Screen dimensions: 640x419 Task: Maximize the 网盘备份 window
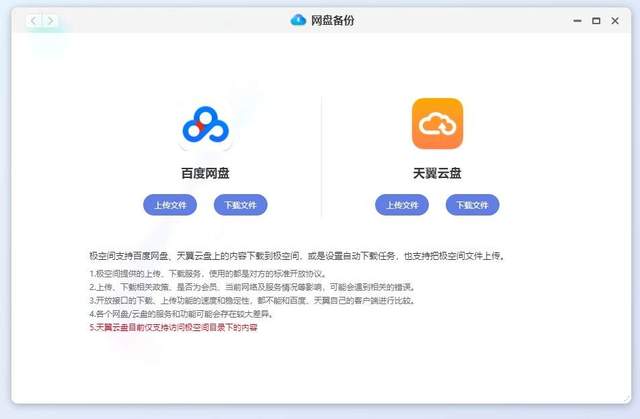pyautogui.click(x=596, y=21)
